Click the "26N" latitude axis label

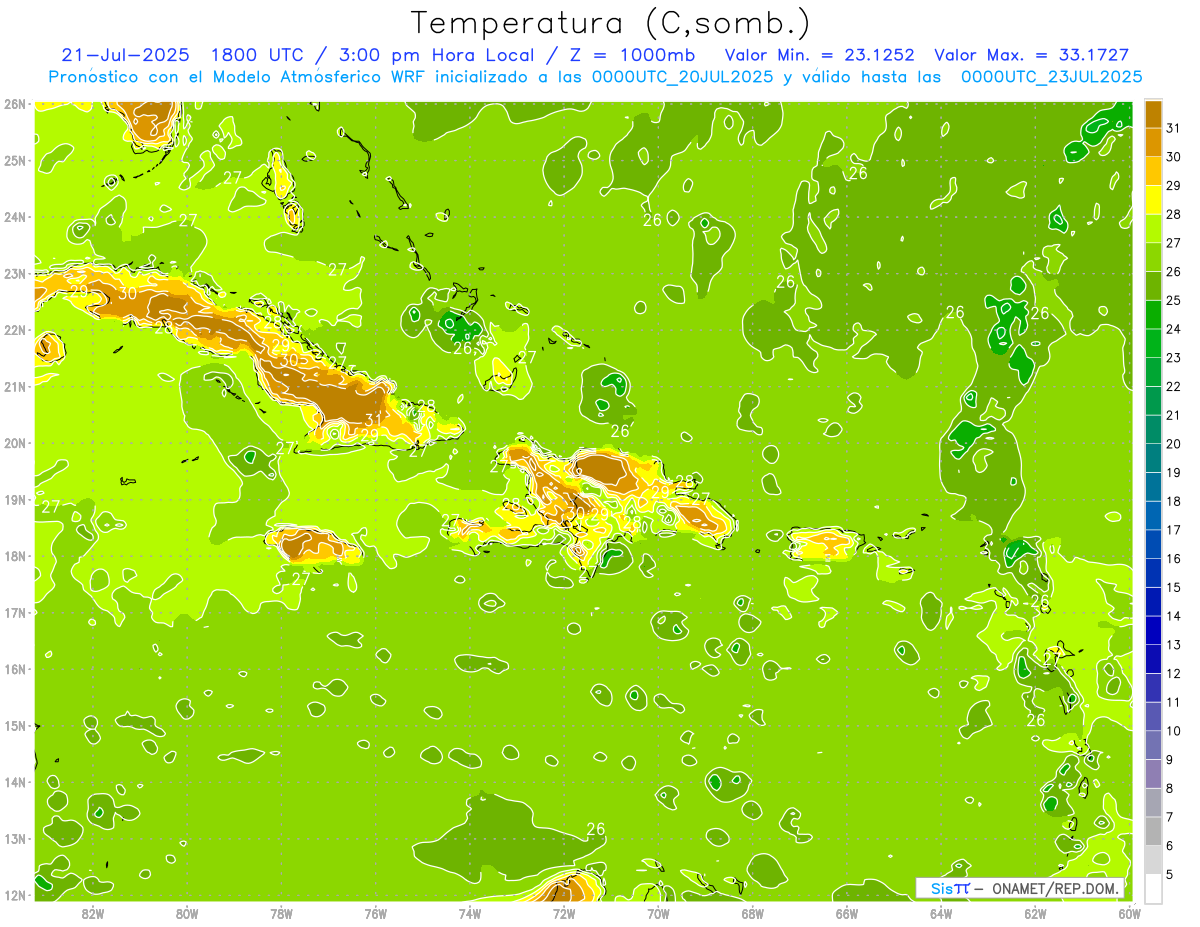click(14, 104)
